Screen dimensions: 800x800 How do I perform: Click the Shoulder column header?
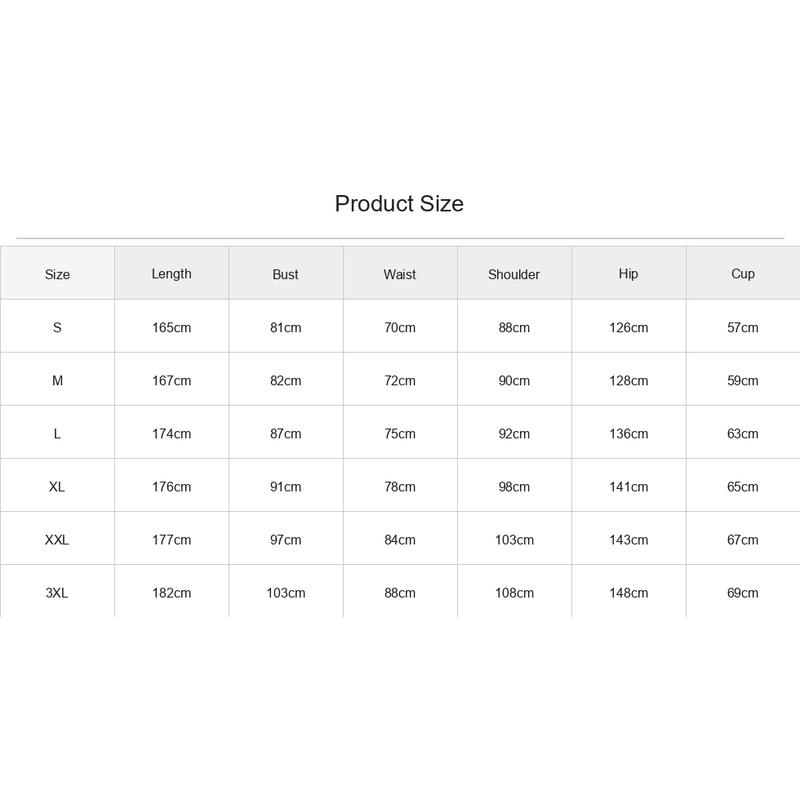(x=514, y=274)
